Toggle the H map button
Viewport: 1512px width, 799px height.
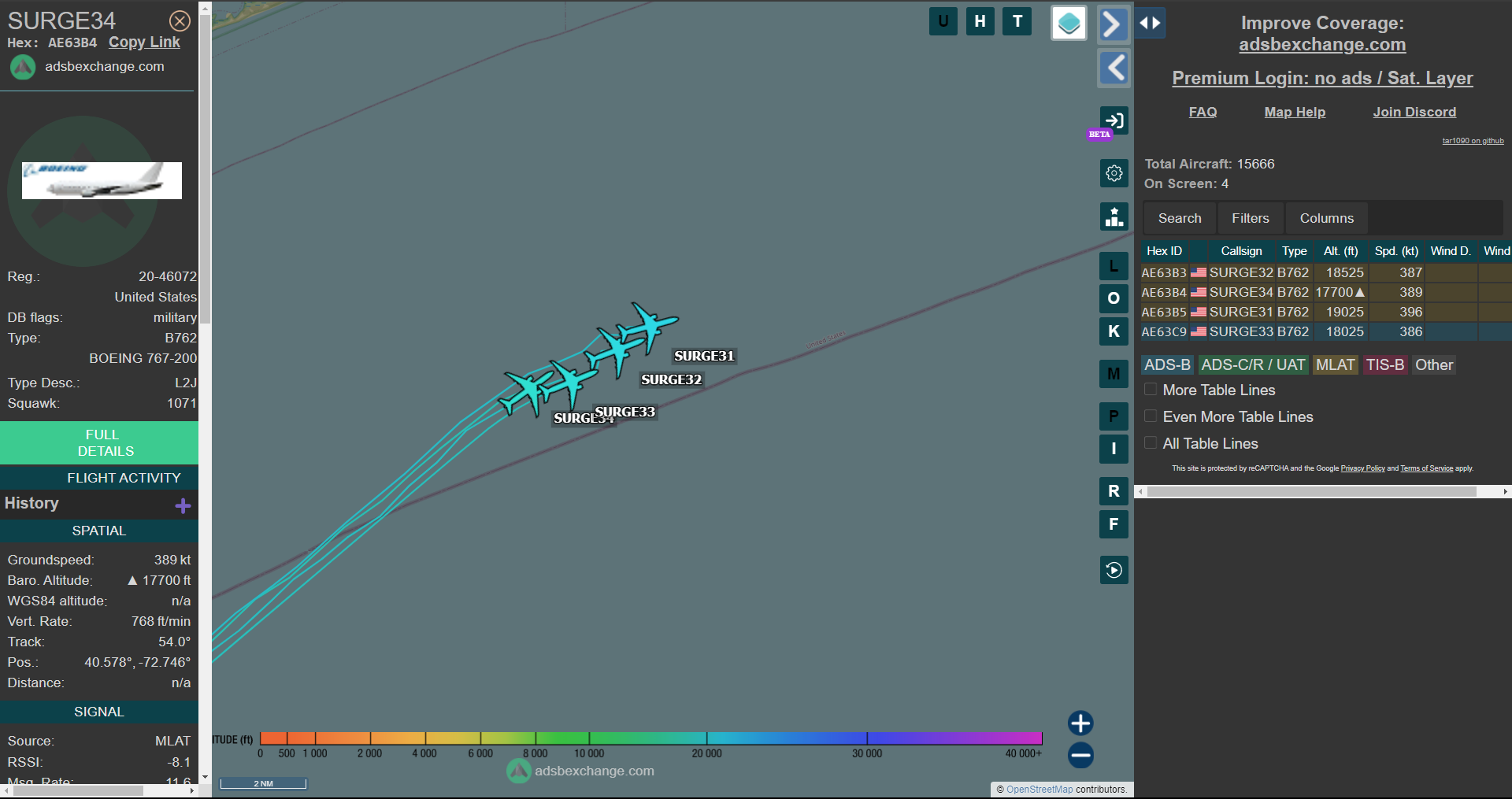click(980, 21)
